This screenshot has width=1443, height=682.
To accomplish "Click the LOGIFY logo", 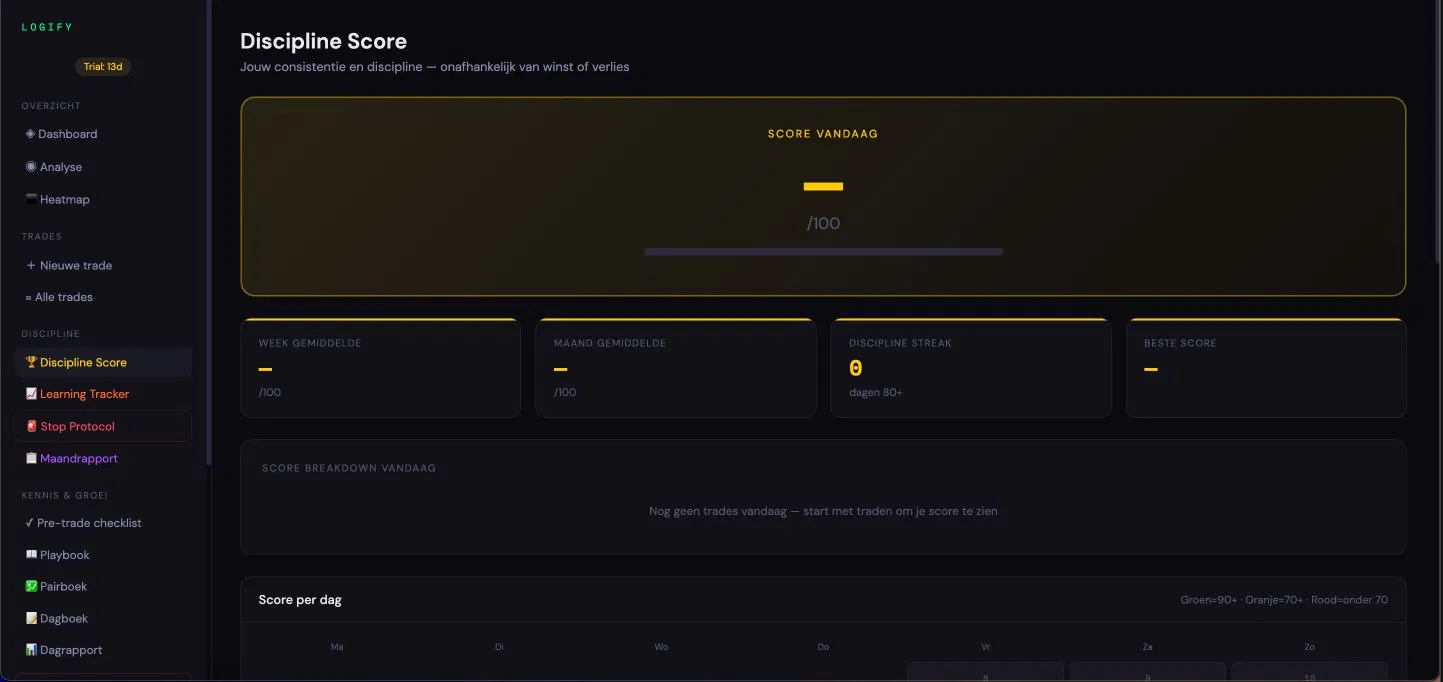I will [x=47, y=27].
